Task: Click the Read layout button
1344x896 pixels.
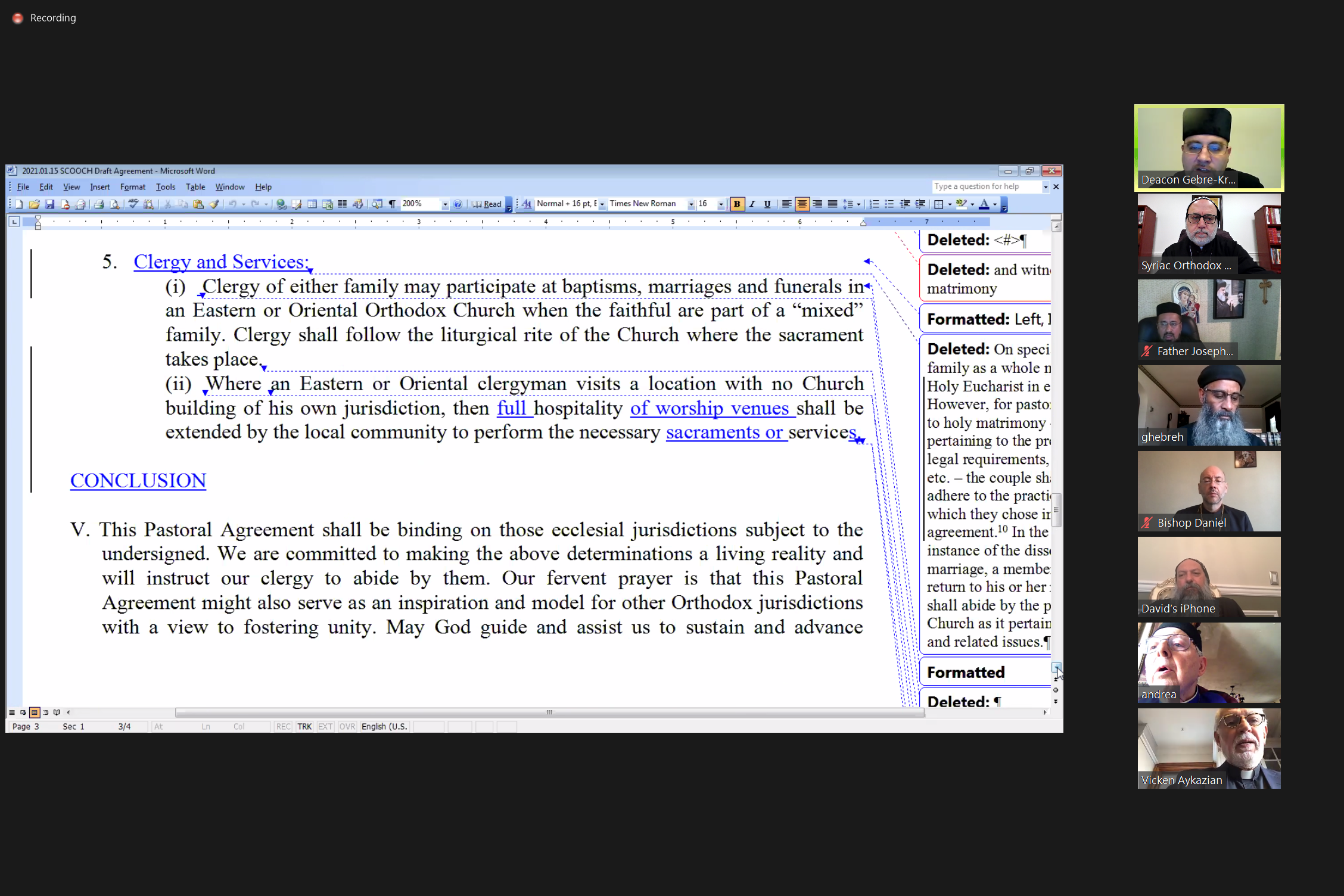Action: tap(487, 204)
